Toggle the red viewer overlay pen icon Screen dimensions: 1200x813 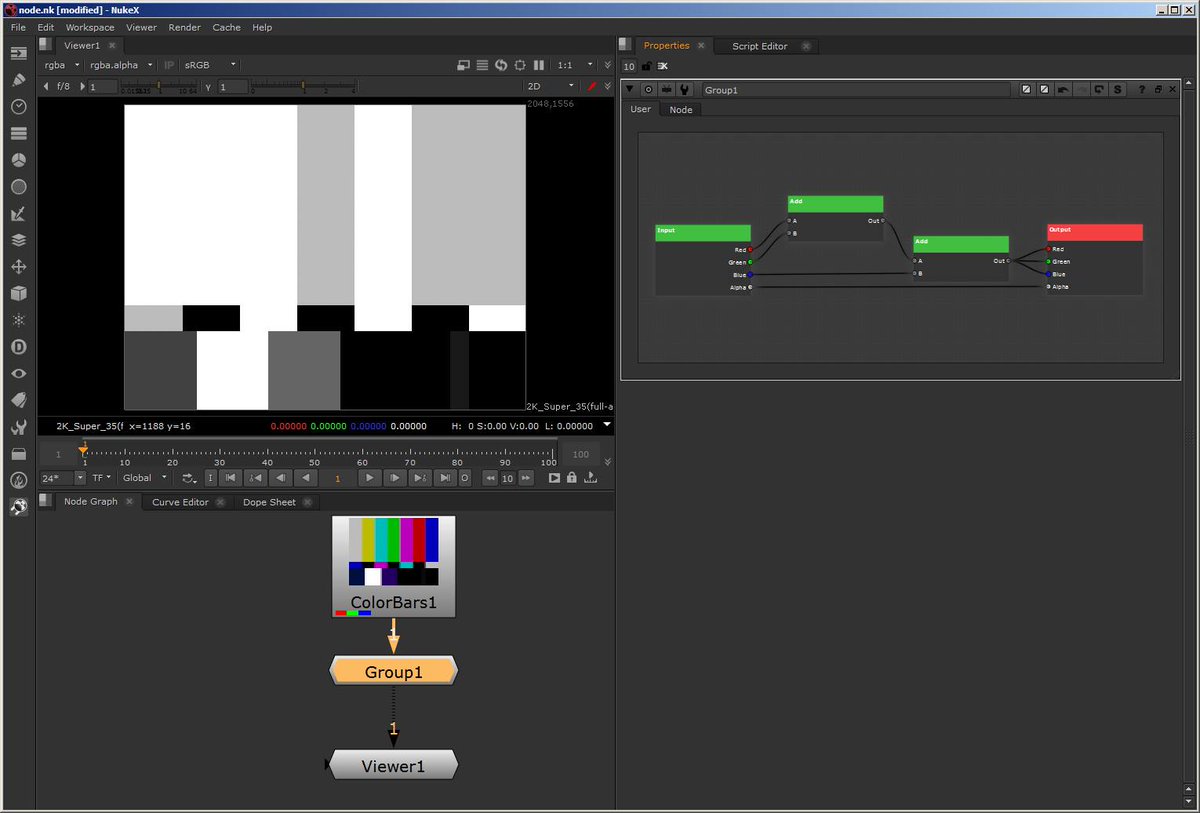pyautogui.click(x=591, y=87)
